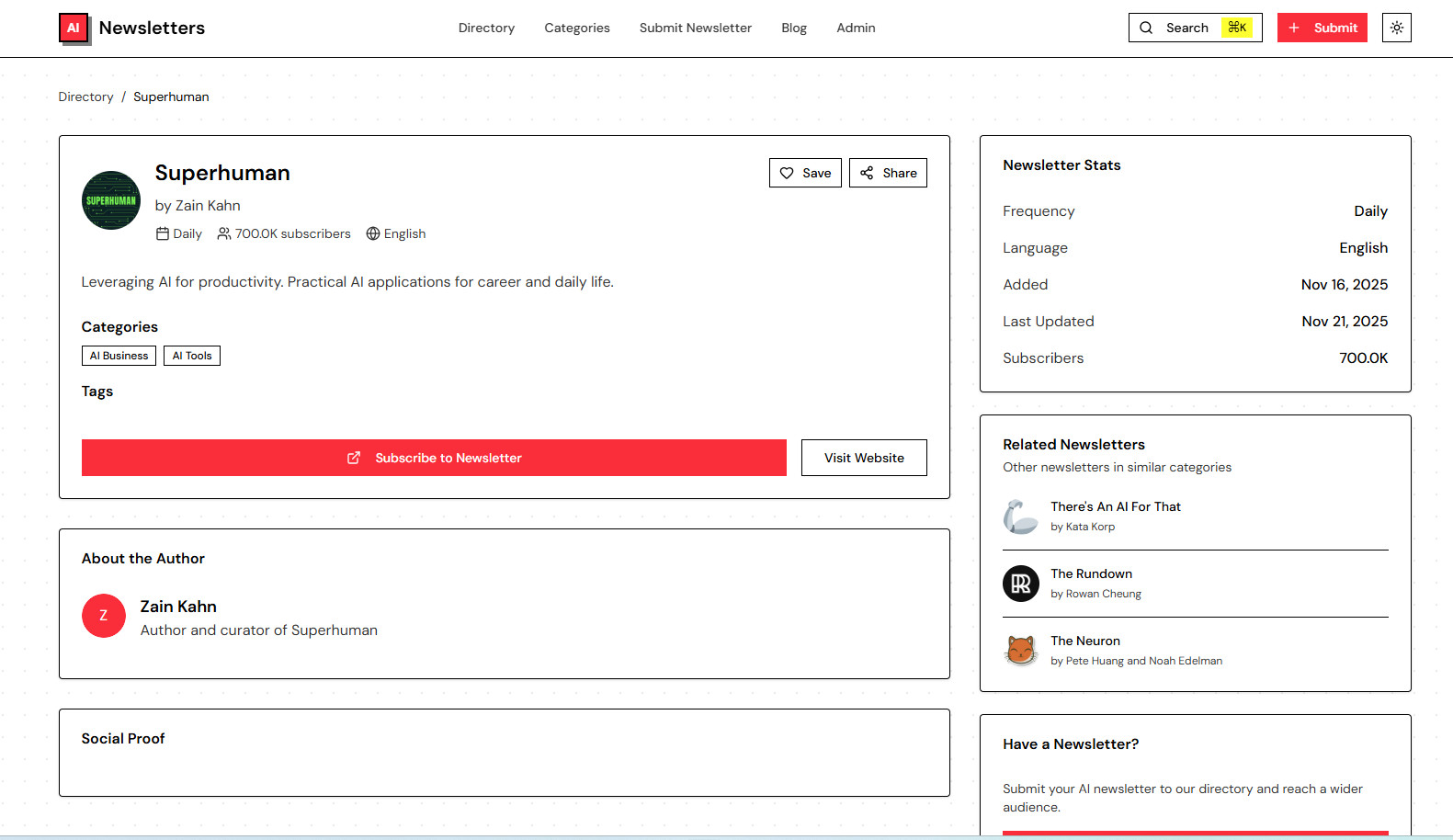Click the calendar icon next to Daily
This screenshot has height=840, width=1453.
[x=163, y=233]
